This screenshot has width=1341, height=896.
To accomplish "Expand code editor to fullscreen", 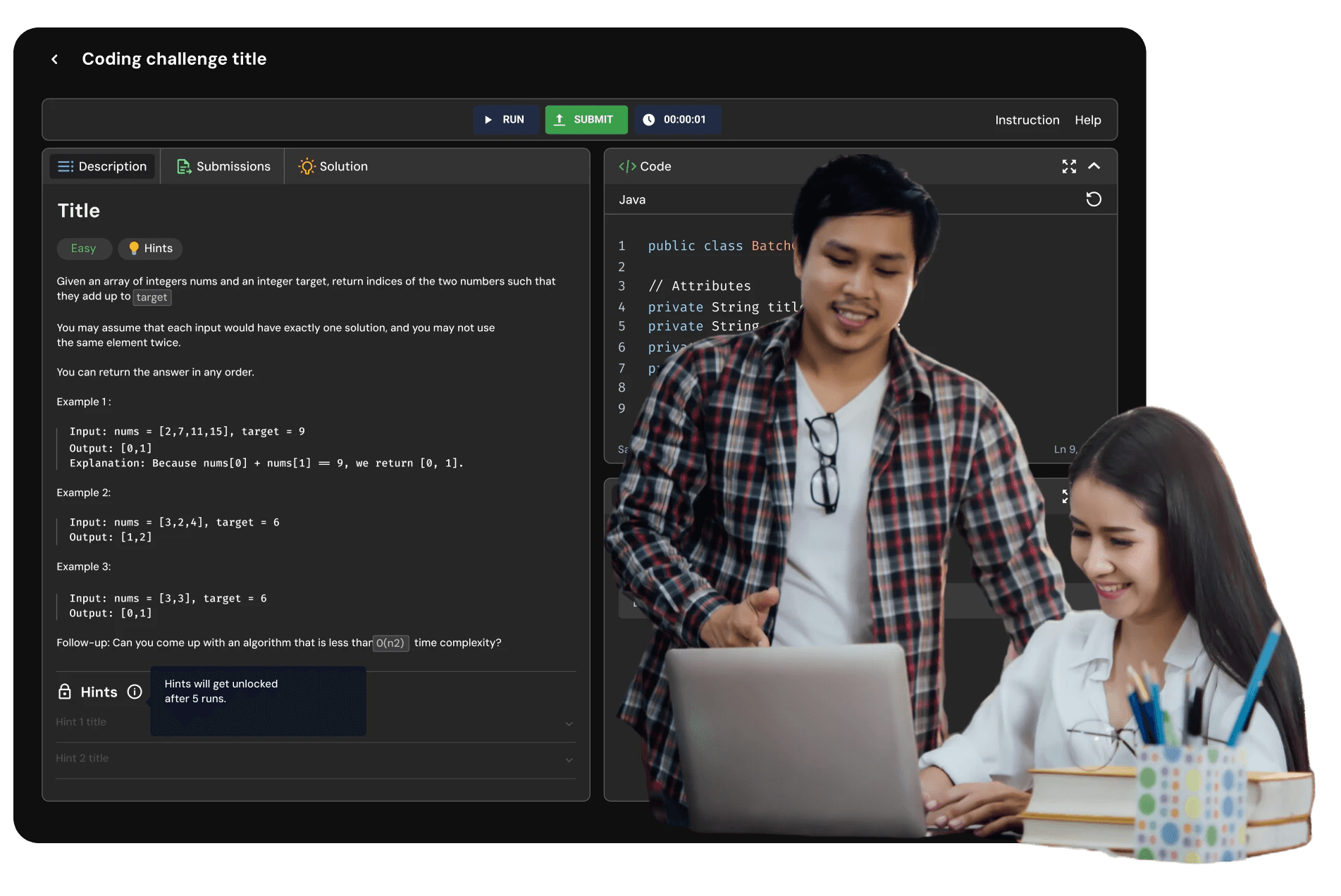I will click(x=1069, y=166).
